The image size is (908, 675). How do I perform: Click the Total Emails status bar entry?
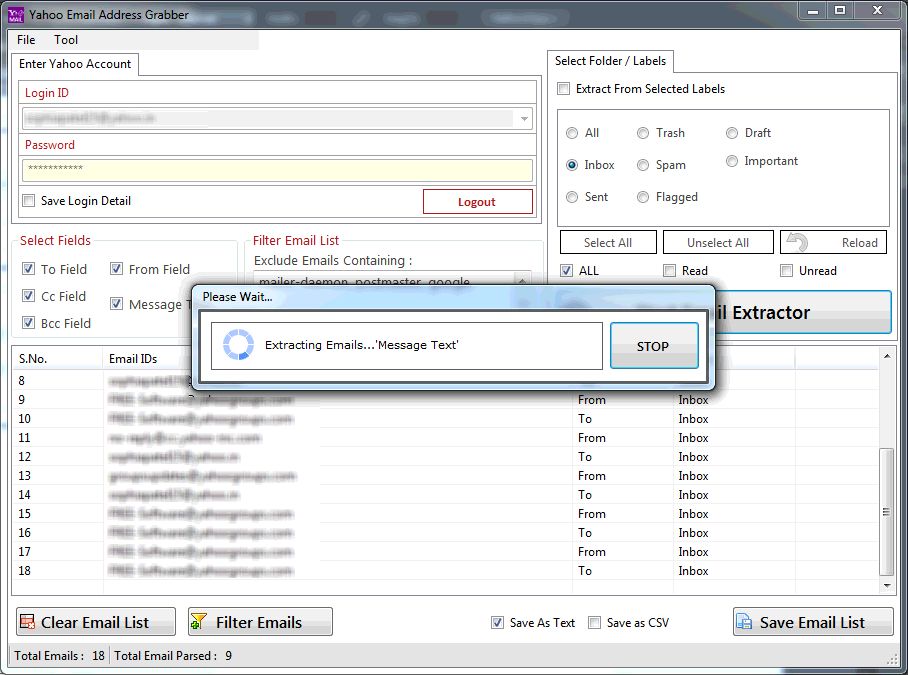point(59,655)
